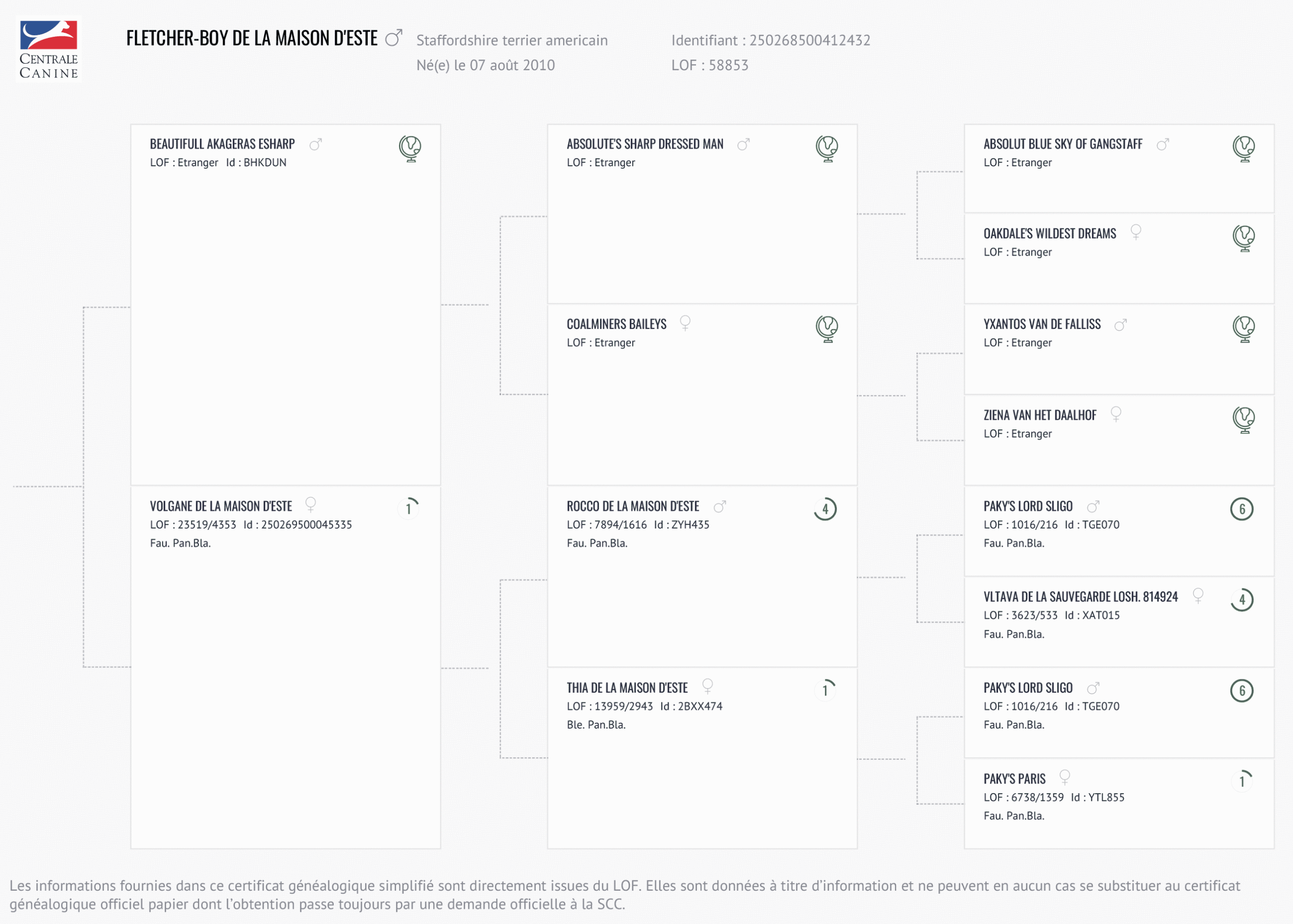Click the Identifiant number in header

click(810, 40)
